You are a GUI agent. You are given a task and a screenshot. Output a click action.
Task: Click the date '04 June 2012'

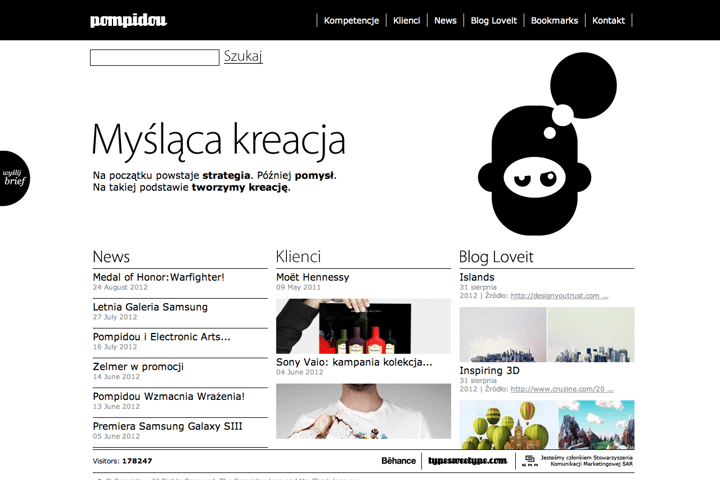[x=299, y=372]
